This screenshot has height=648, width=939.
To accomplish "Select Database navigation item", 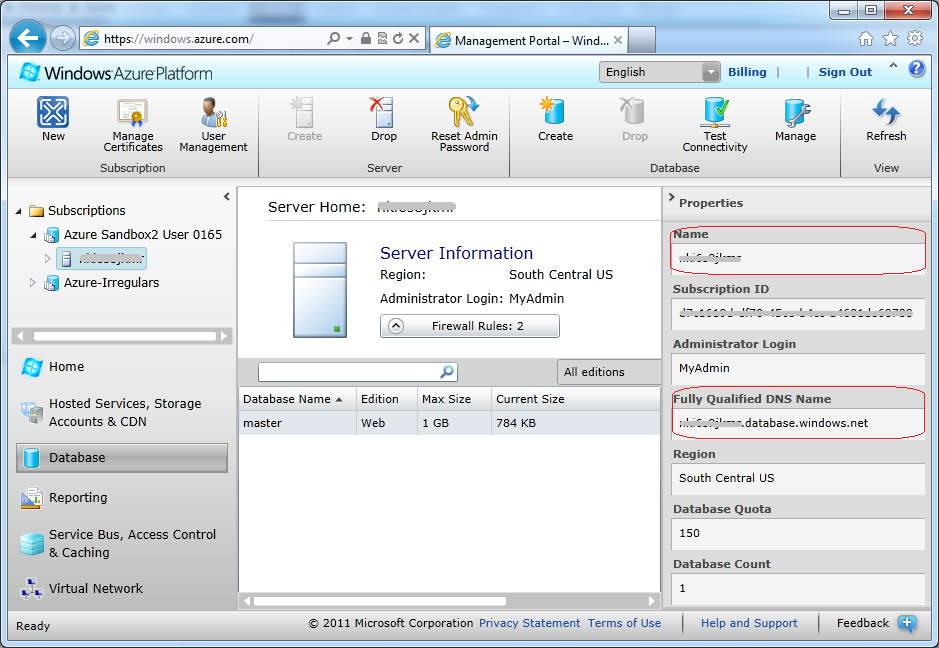I will [x=122, y=458].
